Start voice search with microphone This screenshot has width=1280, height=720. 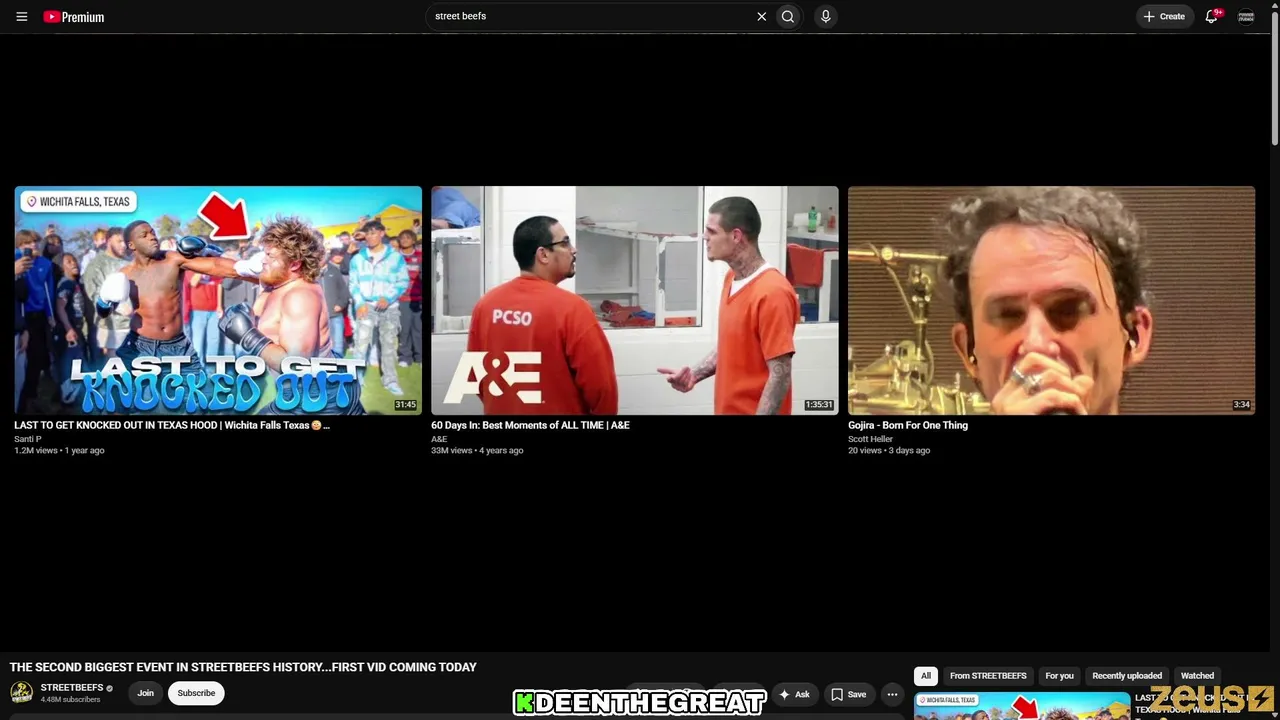(x=825, y=16)
